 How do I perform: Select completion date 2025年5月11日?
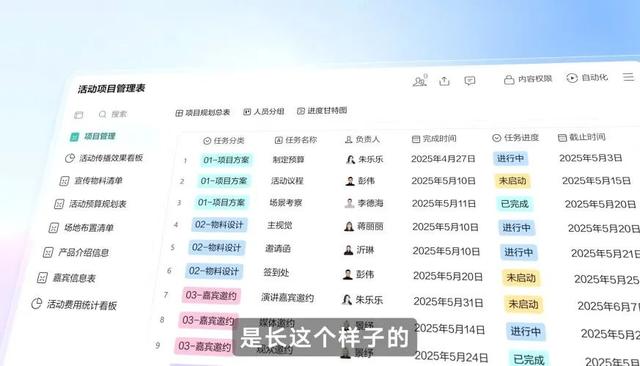click(444, 203)
